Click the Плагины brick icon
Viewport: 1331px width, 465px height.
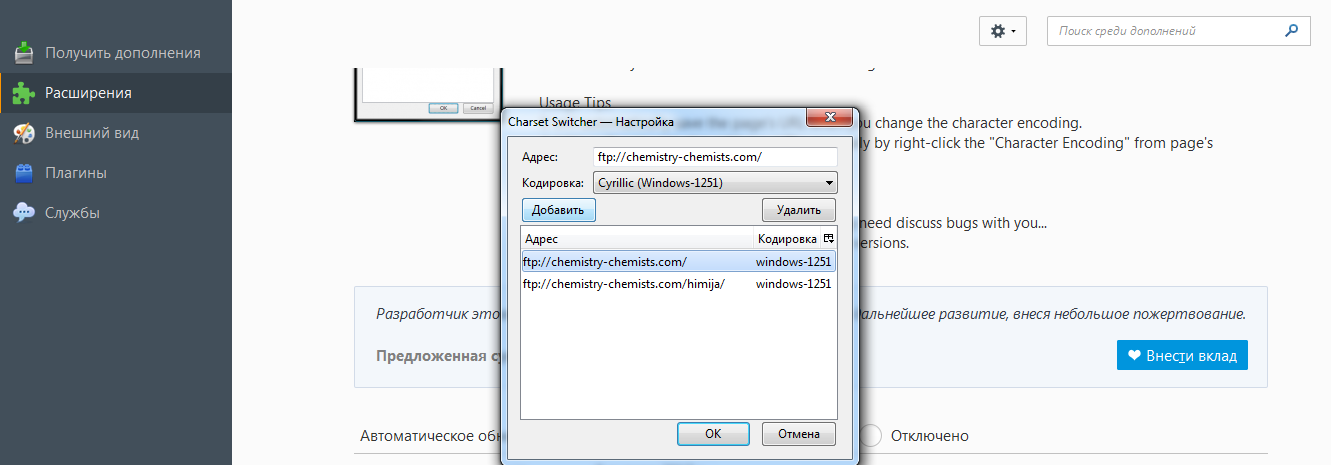click(x=24, y=173)
